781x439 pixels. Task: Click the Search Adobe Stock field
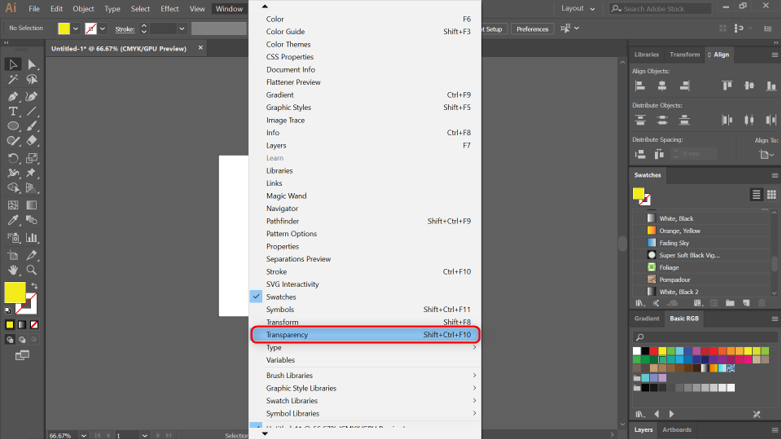tap(660, 8)
